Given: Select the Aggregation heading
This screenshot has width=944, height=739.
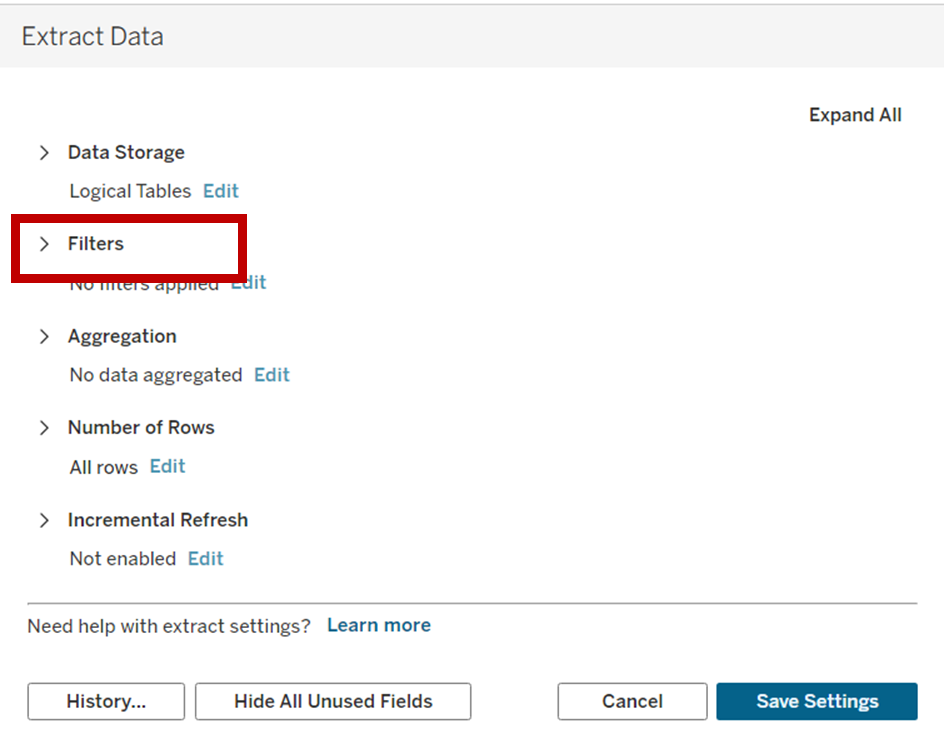Looking at the screenshot, I should [122, 337].
